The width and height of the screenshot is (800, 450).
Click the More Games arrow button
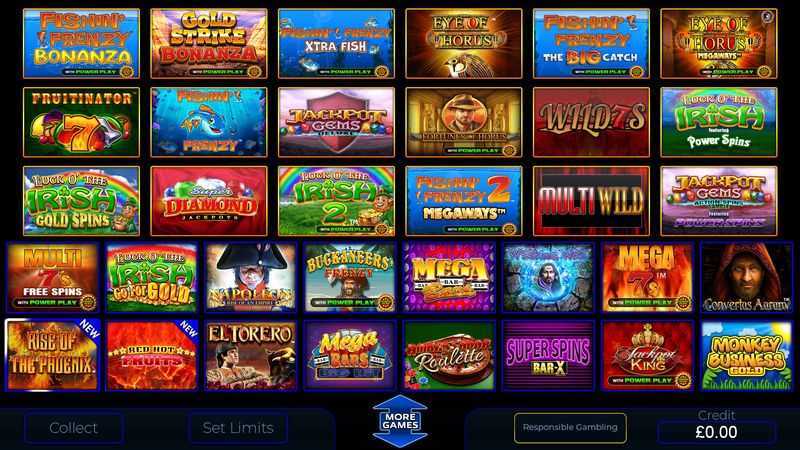[400, 421]
